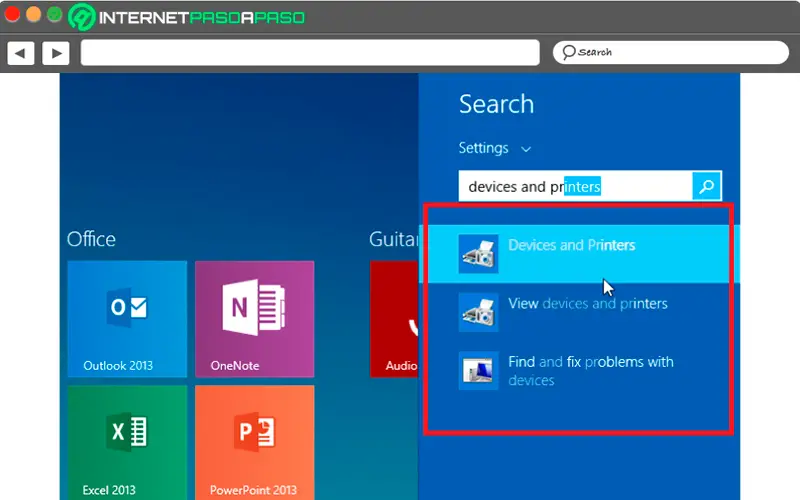The width and height of the screenshot is (800, 500).
Task: Open the Devices and Printers result
Action: pyautogui.click(x=579, y=254)
